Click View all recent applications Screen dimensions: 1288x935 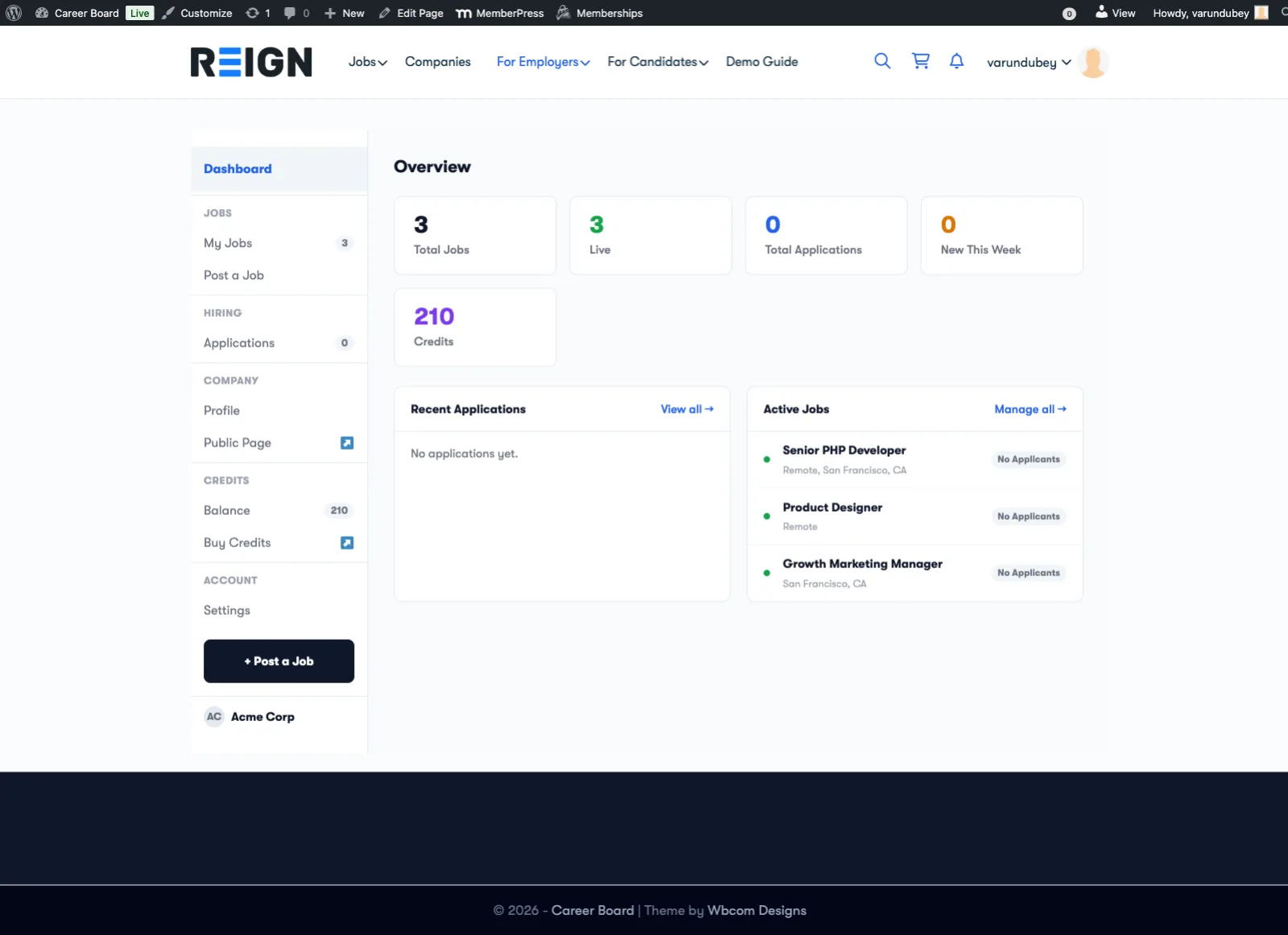(x=687, y=409)
